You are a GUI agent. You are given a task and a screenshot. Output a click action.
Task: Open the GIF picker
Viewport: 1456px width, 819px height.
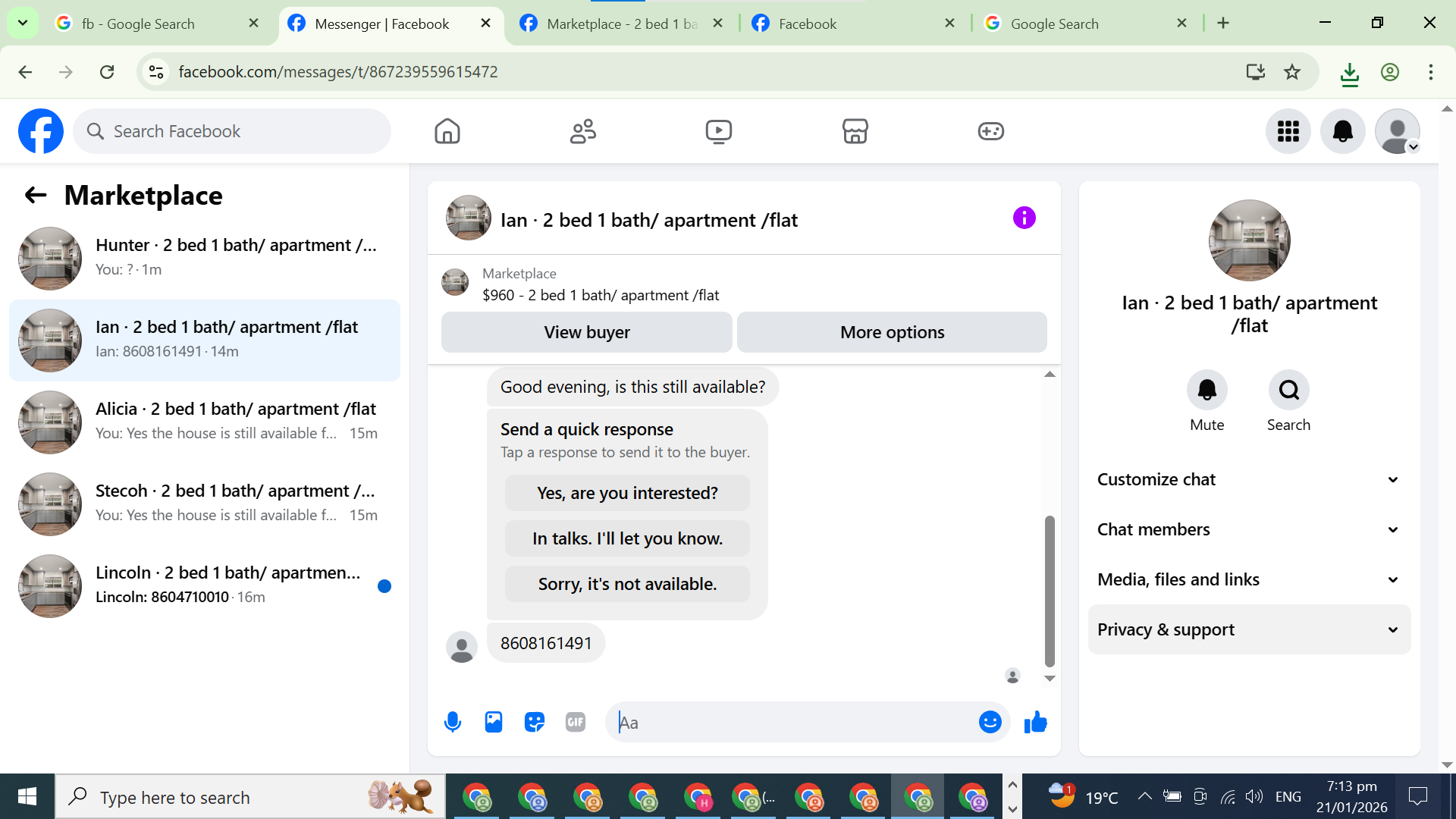click(576, 722)
